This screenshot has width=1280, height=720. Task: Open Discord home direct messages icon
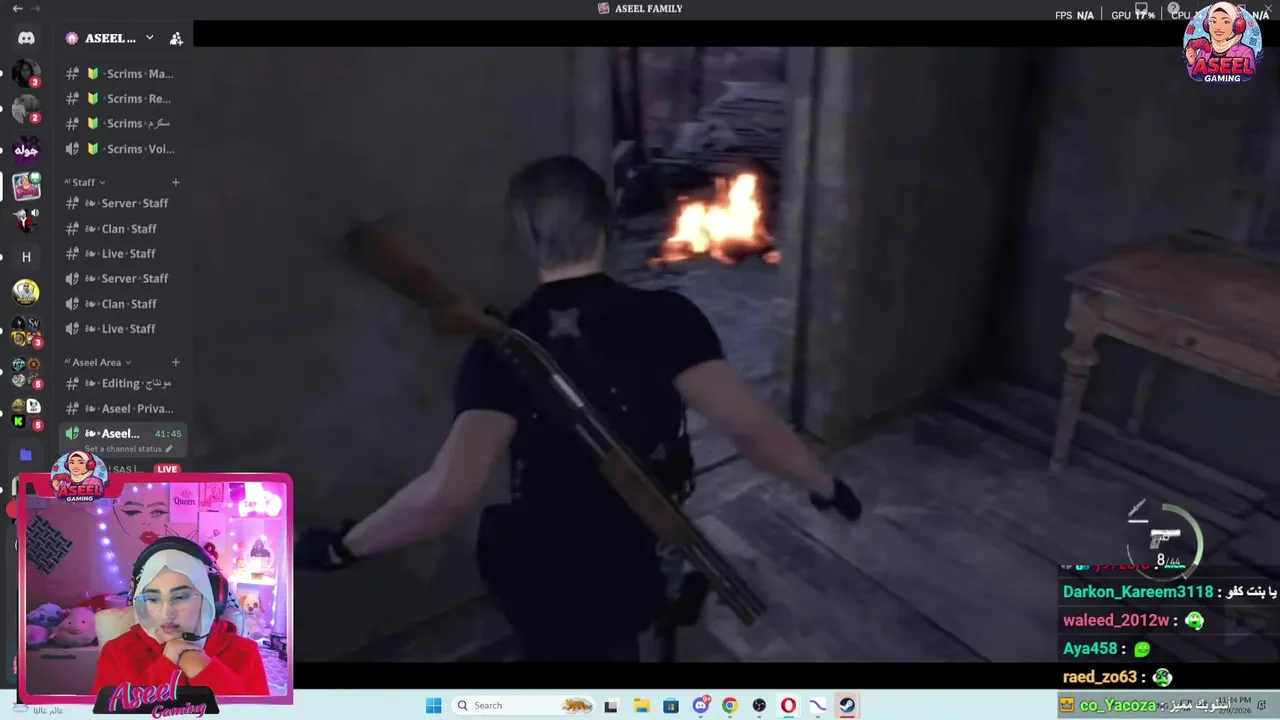(26, 38)
